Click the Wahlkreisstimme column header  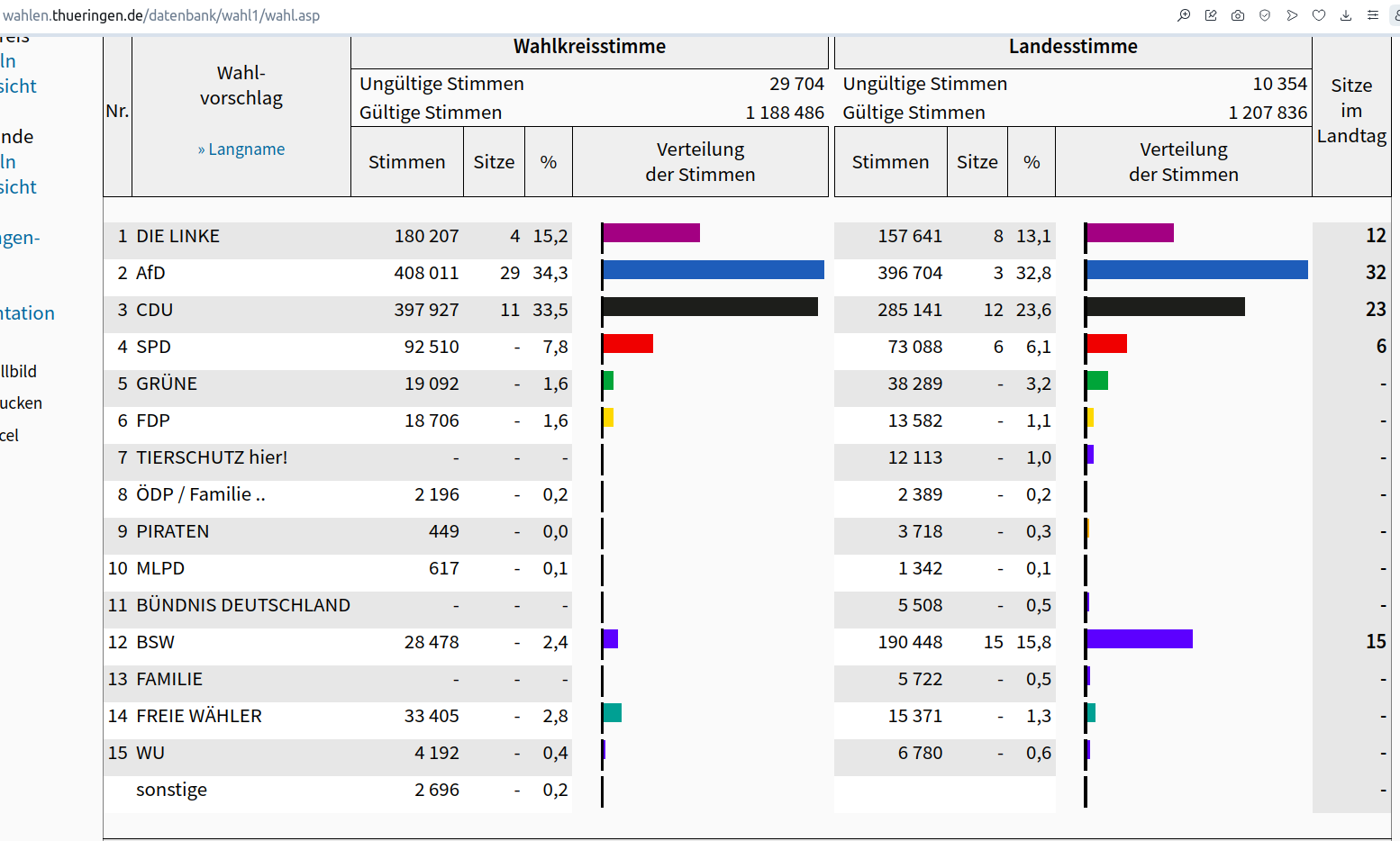(x=589, y=47)
